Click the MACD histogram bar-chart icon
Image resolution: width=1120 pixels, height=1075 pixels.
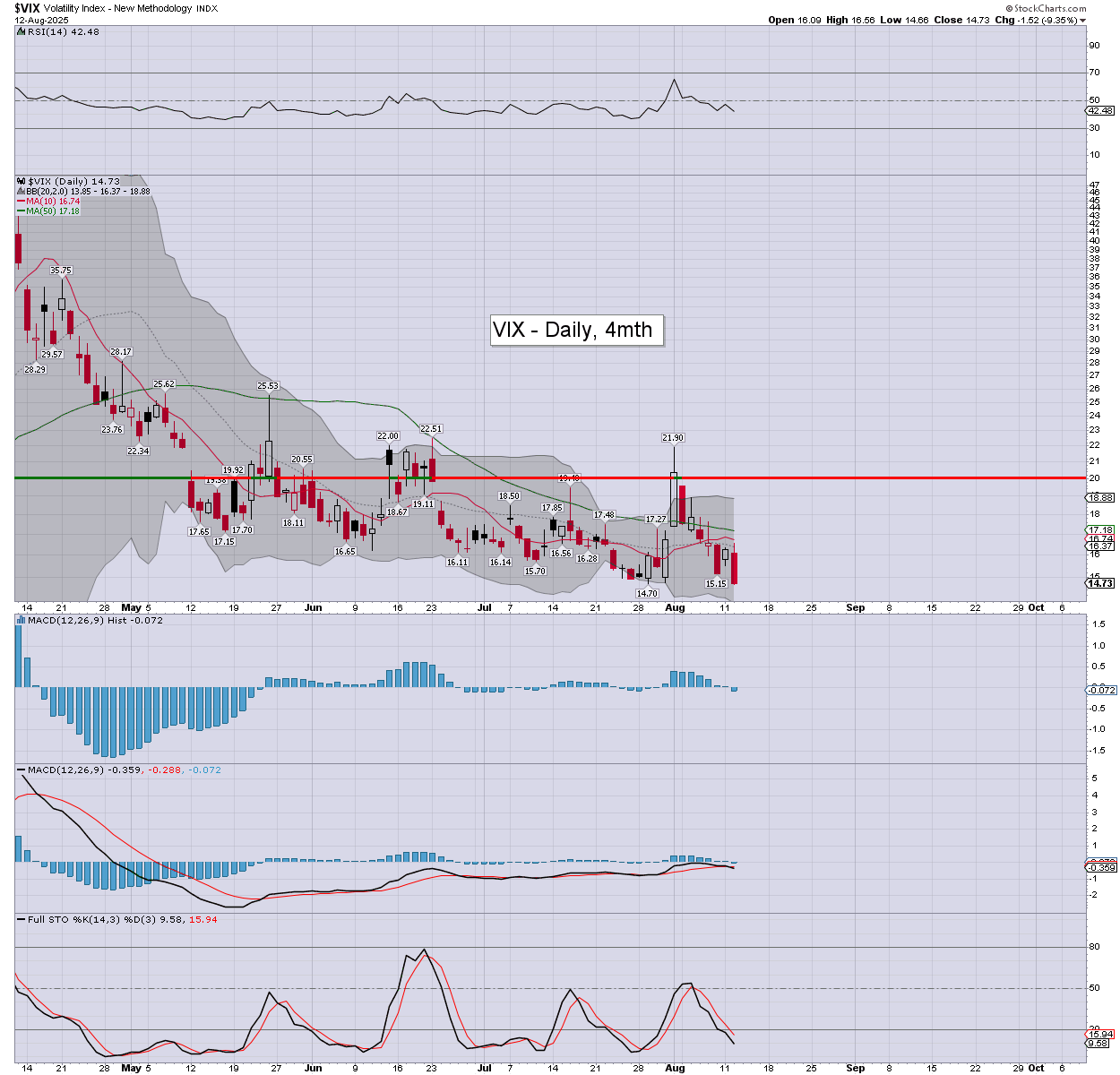(x=22, y=620)
